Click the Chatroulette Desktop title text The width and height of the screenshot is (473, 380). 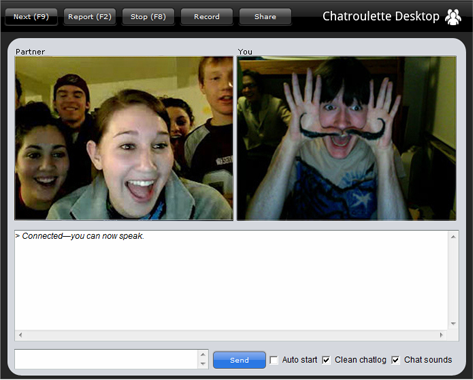[x=381, y=16]
